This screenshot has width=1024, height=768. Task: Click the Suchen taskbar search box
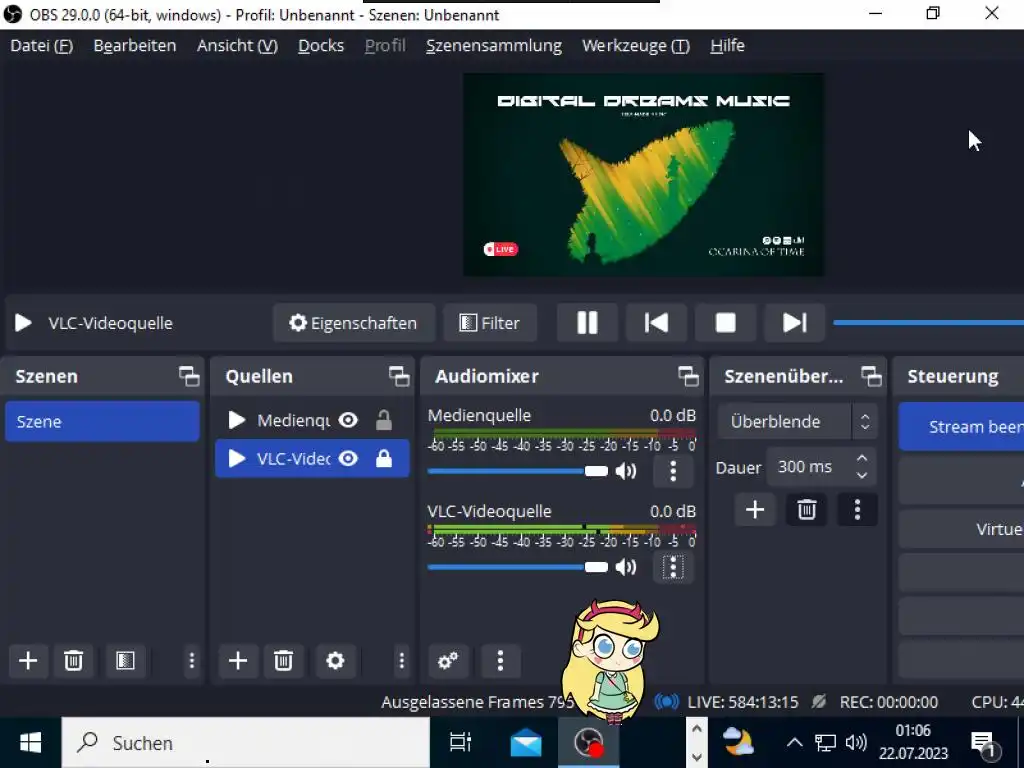(246, 743)
